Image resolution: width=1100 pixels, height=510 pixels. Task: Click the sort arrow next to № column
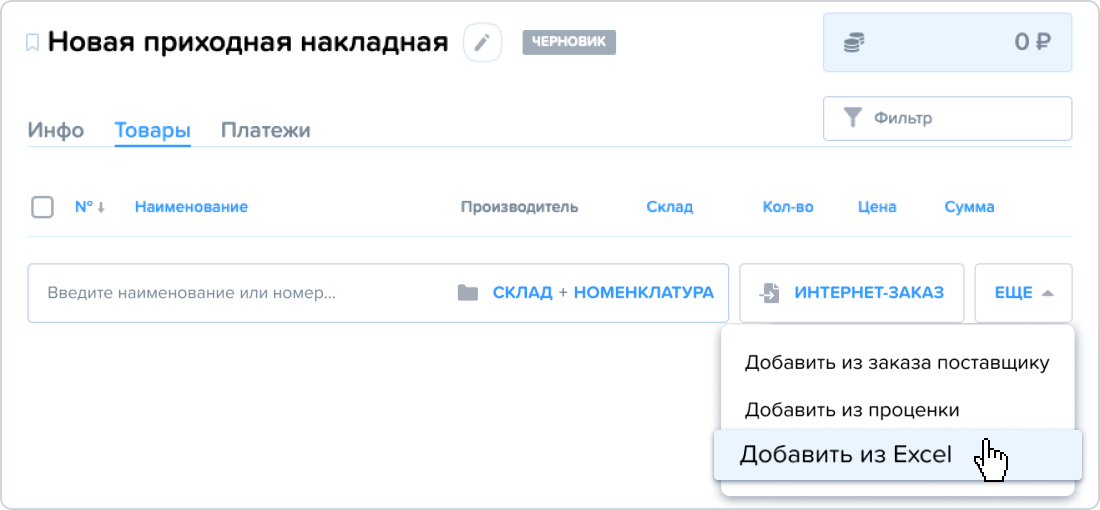(101, 208)
